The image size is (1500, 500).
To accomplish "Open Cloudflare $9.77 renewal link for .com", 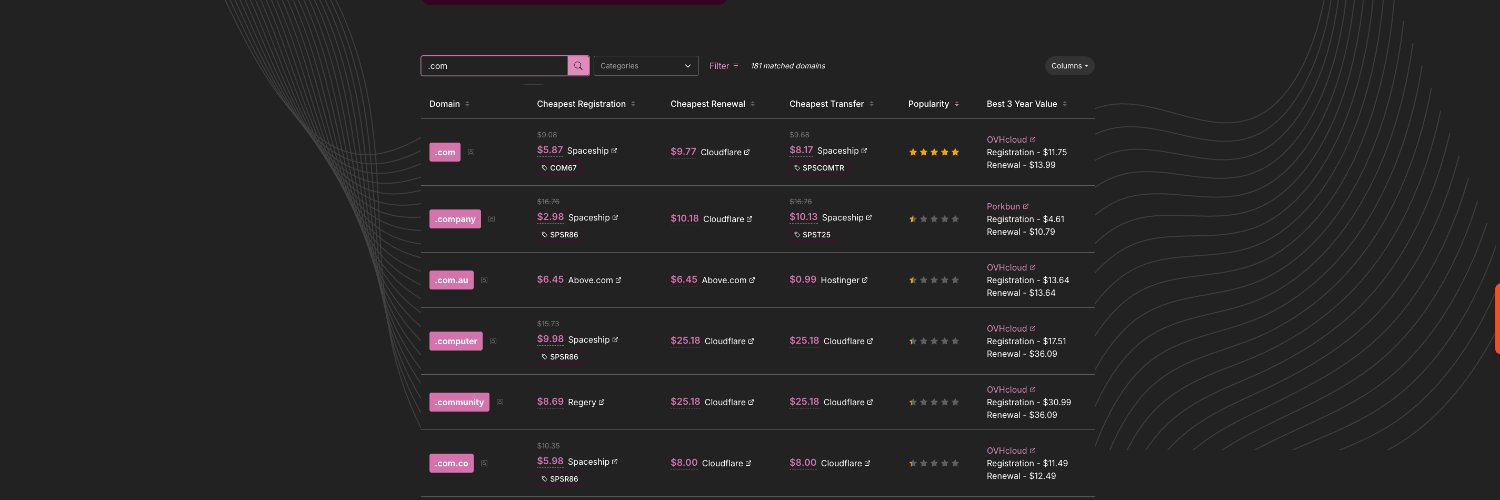I will click(726, 152).
